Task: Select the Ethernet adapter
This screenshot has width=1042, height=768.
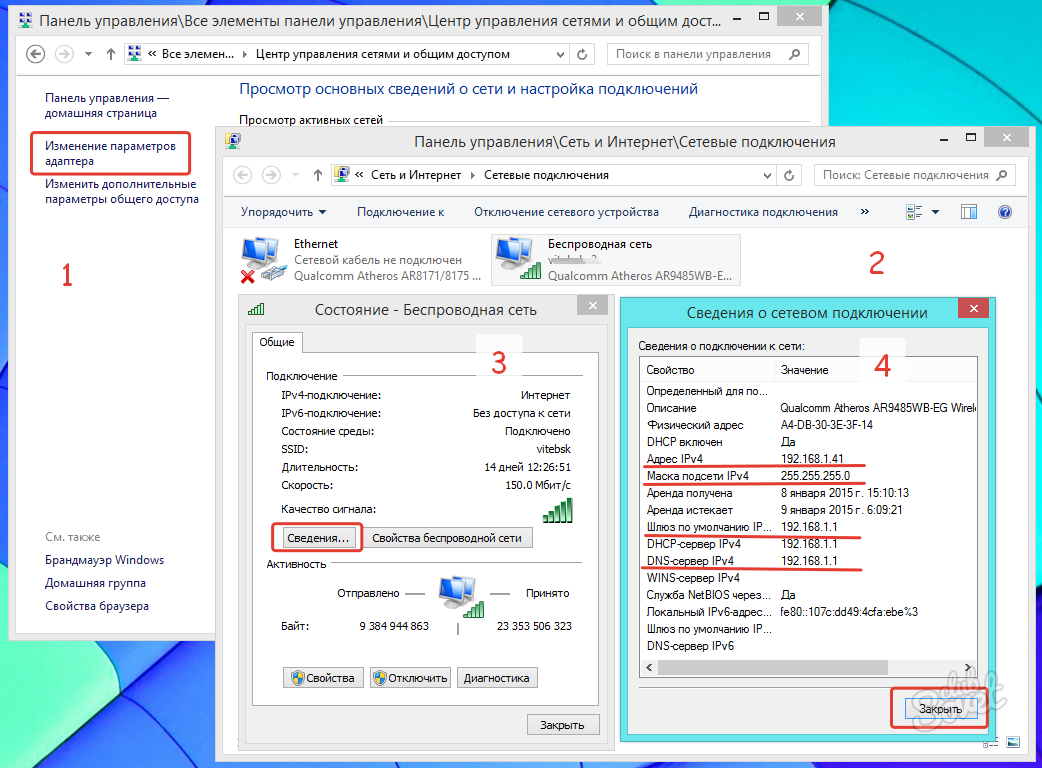Action: tap(362, 260)
